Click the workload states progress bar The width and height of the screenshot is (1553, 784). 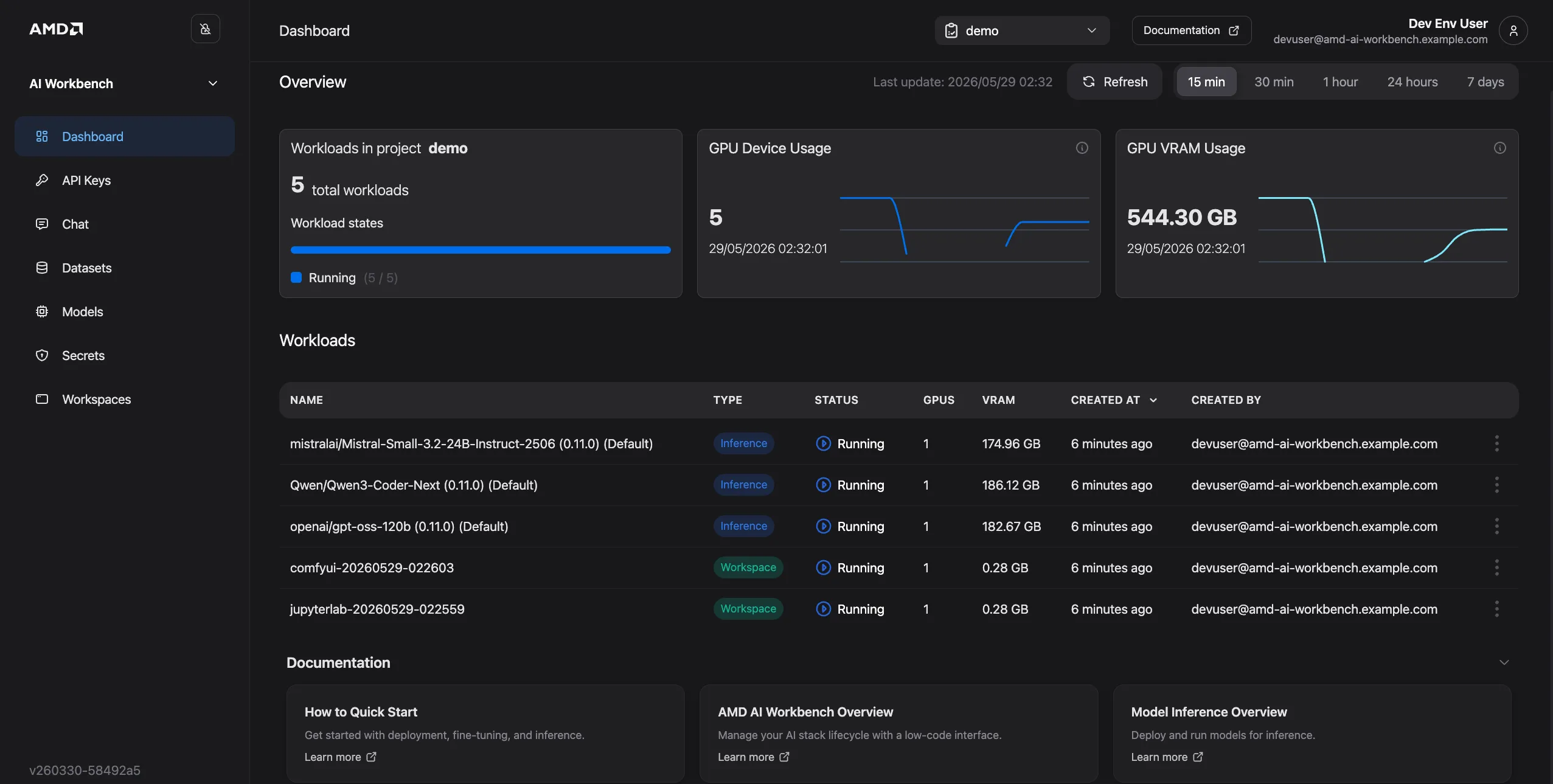(481, 250)
